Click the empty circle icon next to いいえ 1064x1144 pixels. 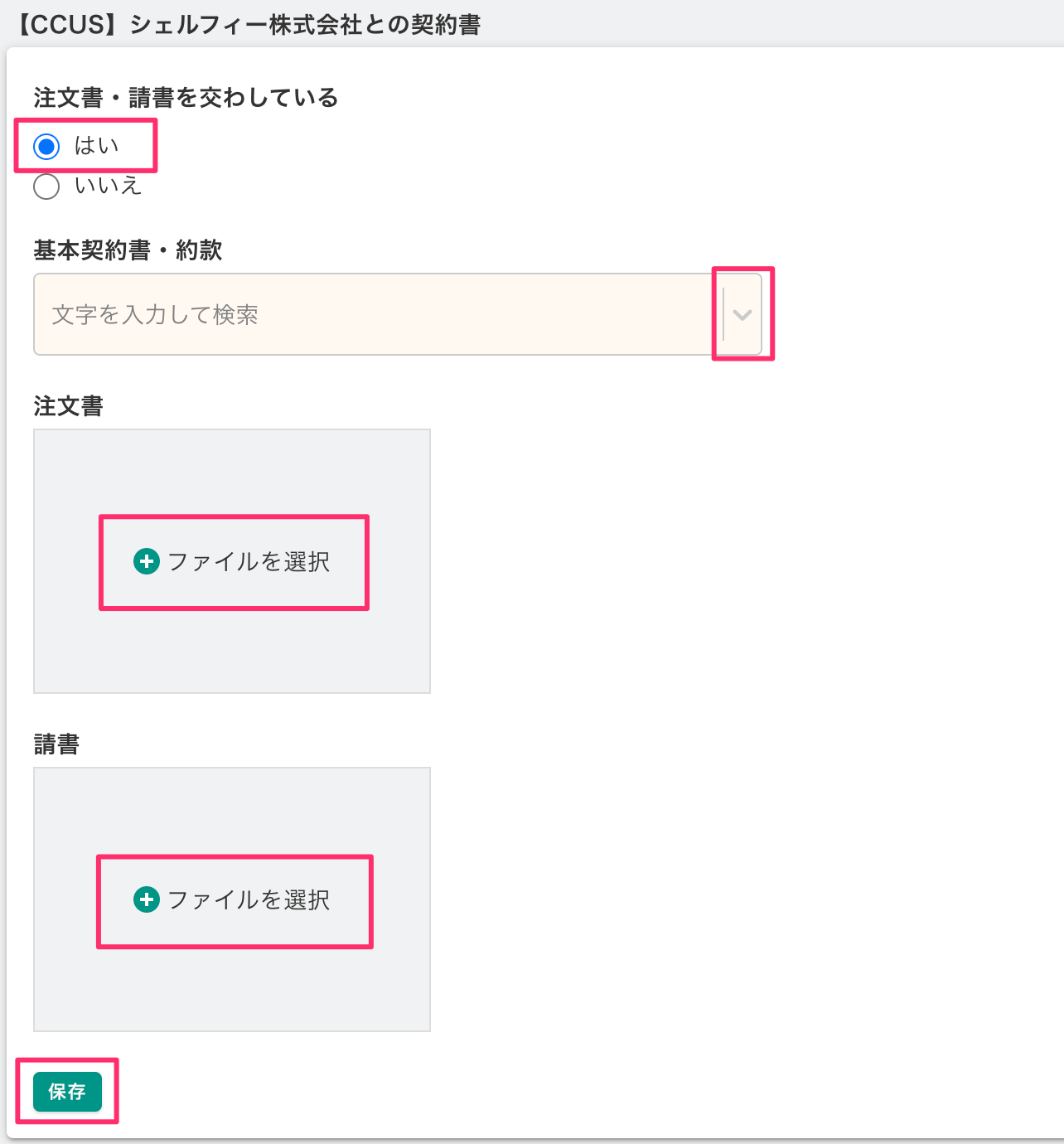46,187
